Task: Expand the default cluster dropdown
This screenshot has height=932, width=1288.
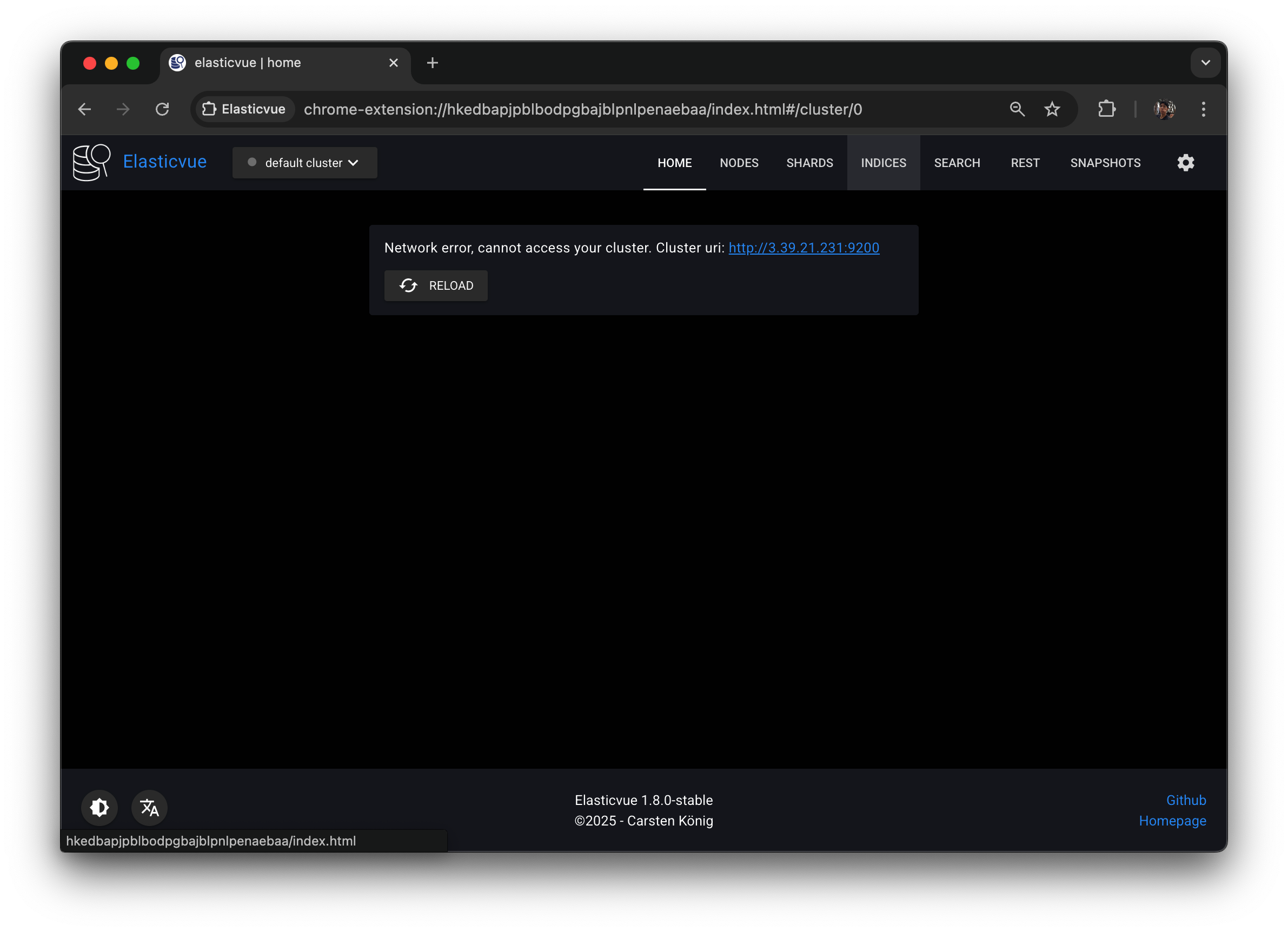Action: tap(304, 163)
